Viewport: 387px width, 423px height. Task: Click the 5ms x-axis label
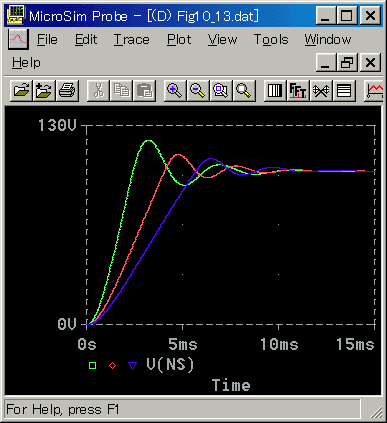tap(183, 344)
